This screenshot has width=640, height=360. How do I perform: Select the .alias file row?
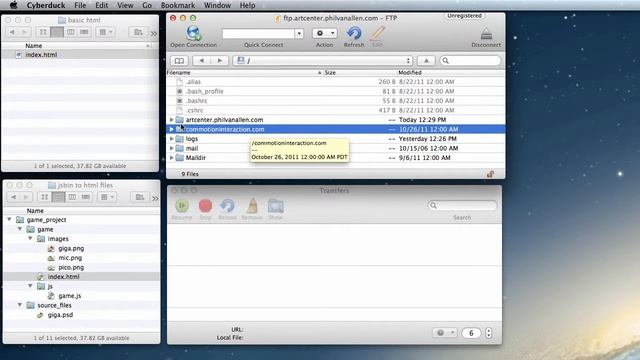pyautogui.click(x=336, y=82)
